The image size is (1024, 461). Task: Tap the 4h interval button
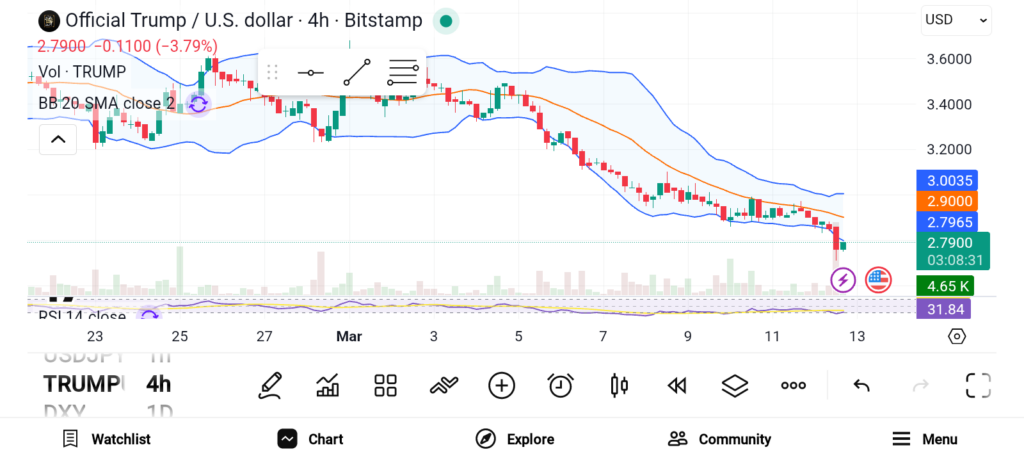click(x=158, y=384)
